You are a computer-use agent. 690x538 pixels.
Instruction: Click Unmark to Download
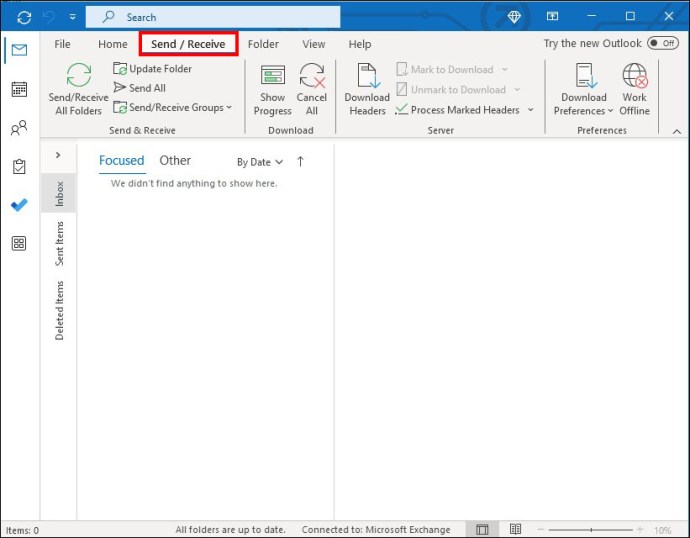click(x=451, y=90)
